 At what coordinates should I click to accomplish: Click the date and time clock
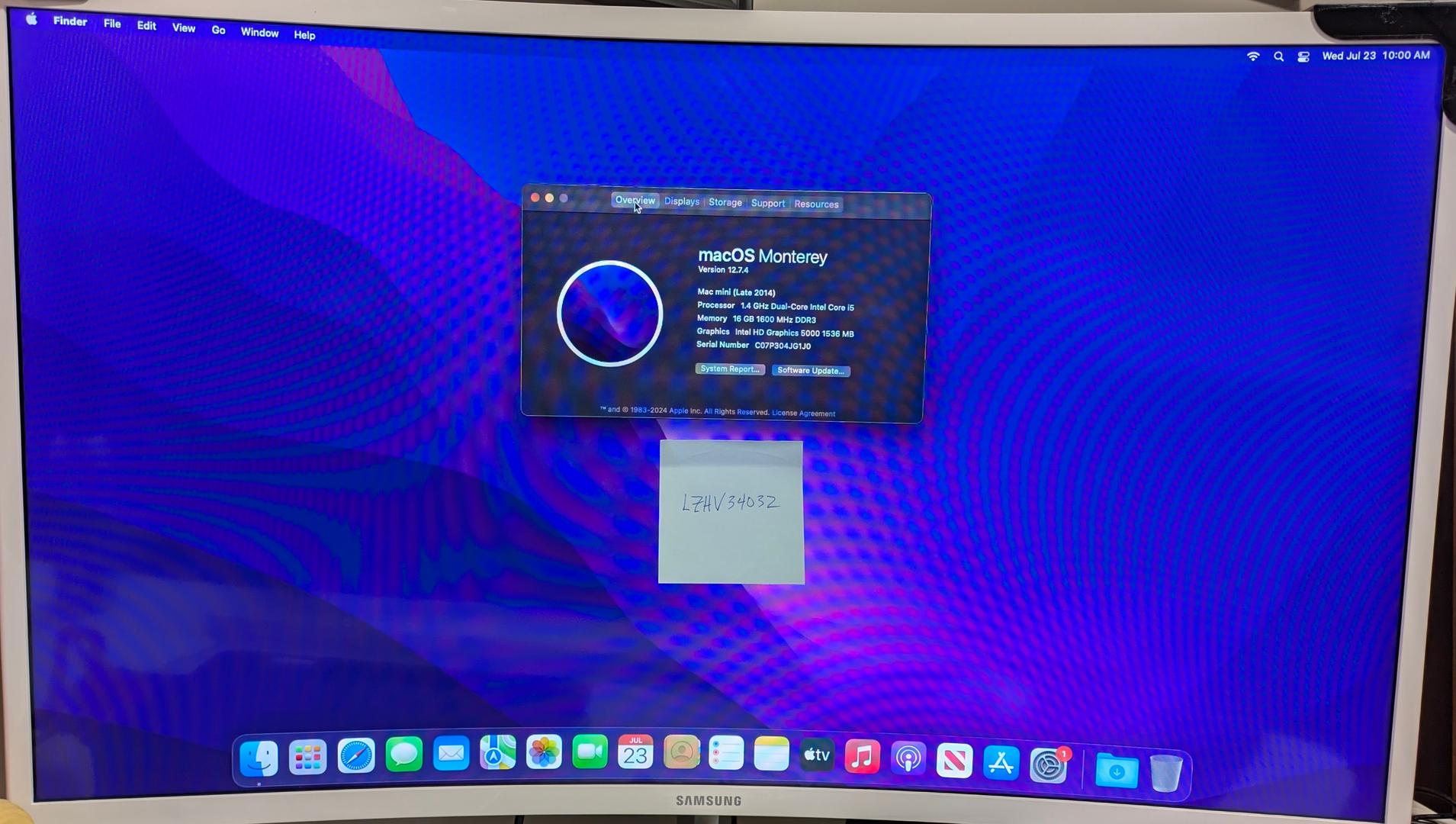coord(1376,56)
